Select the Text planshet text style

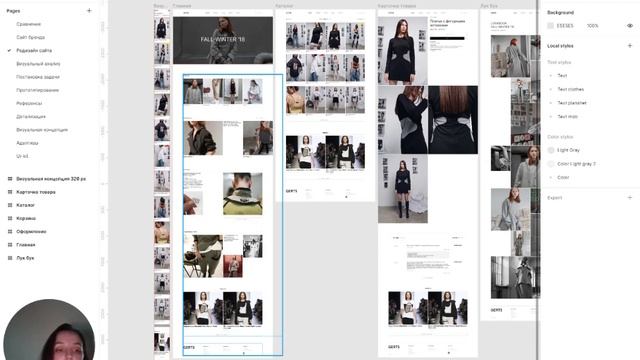[572, 103]
